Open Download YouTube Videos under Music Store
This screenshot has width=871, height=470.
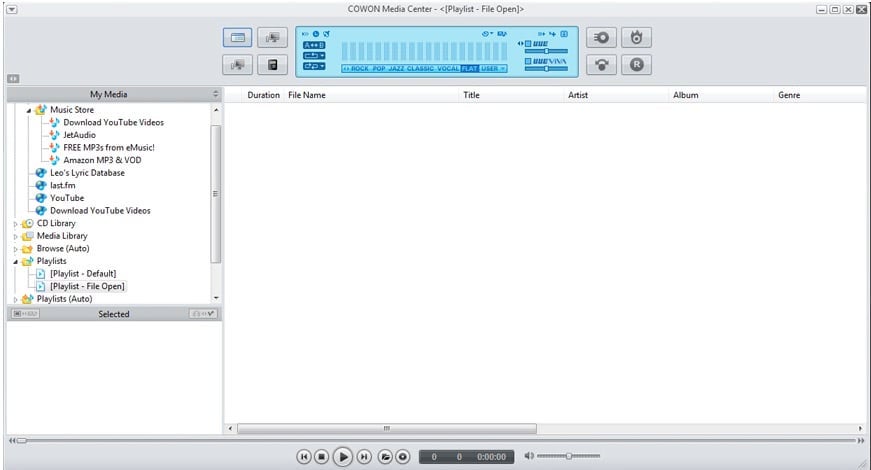pyautogui.click(x=113, y=122)
